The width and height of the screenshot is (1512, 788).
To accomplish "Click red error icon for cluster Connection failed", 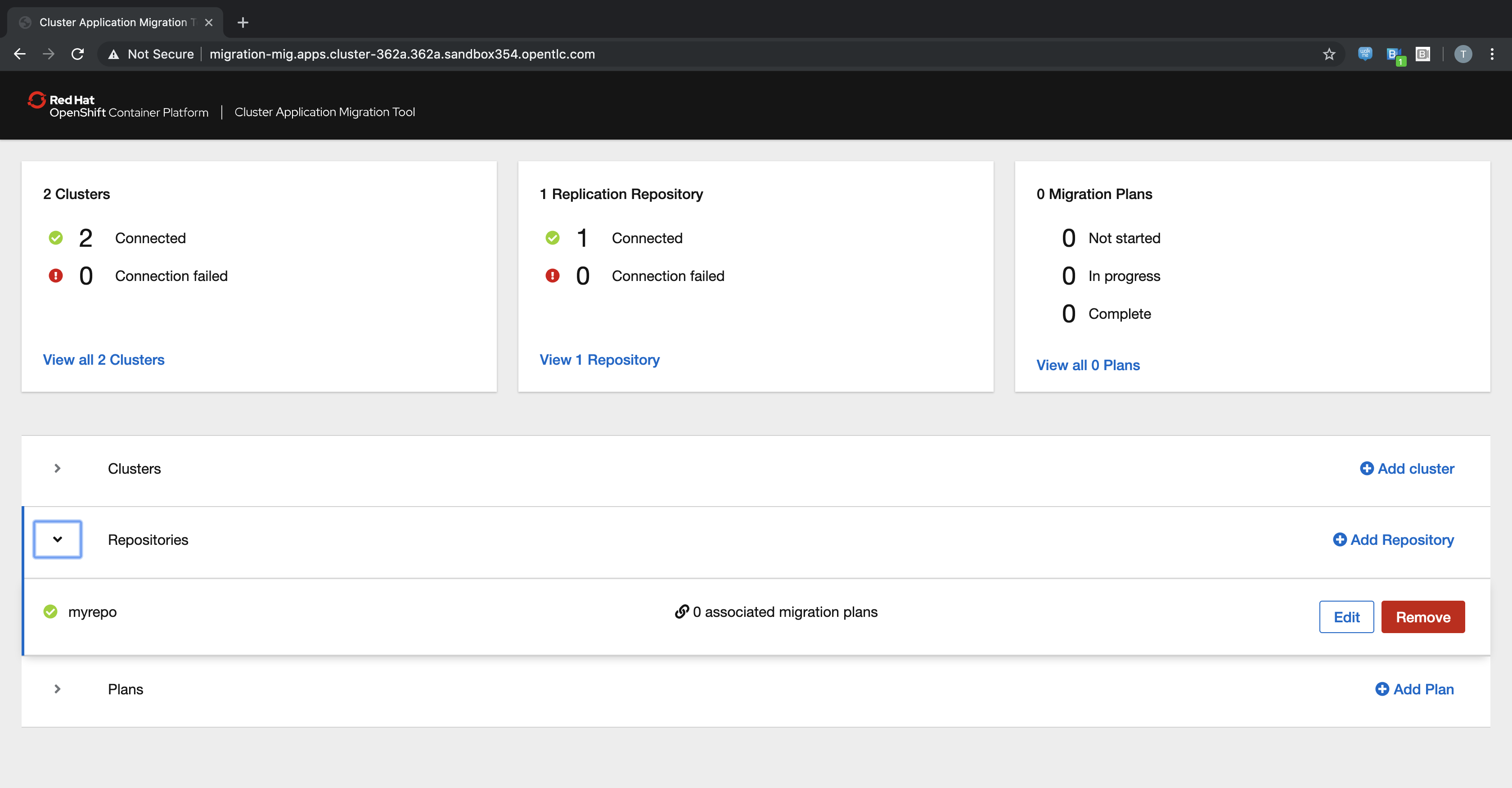I will pos(56,276).
